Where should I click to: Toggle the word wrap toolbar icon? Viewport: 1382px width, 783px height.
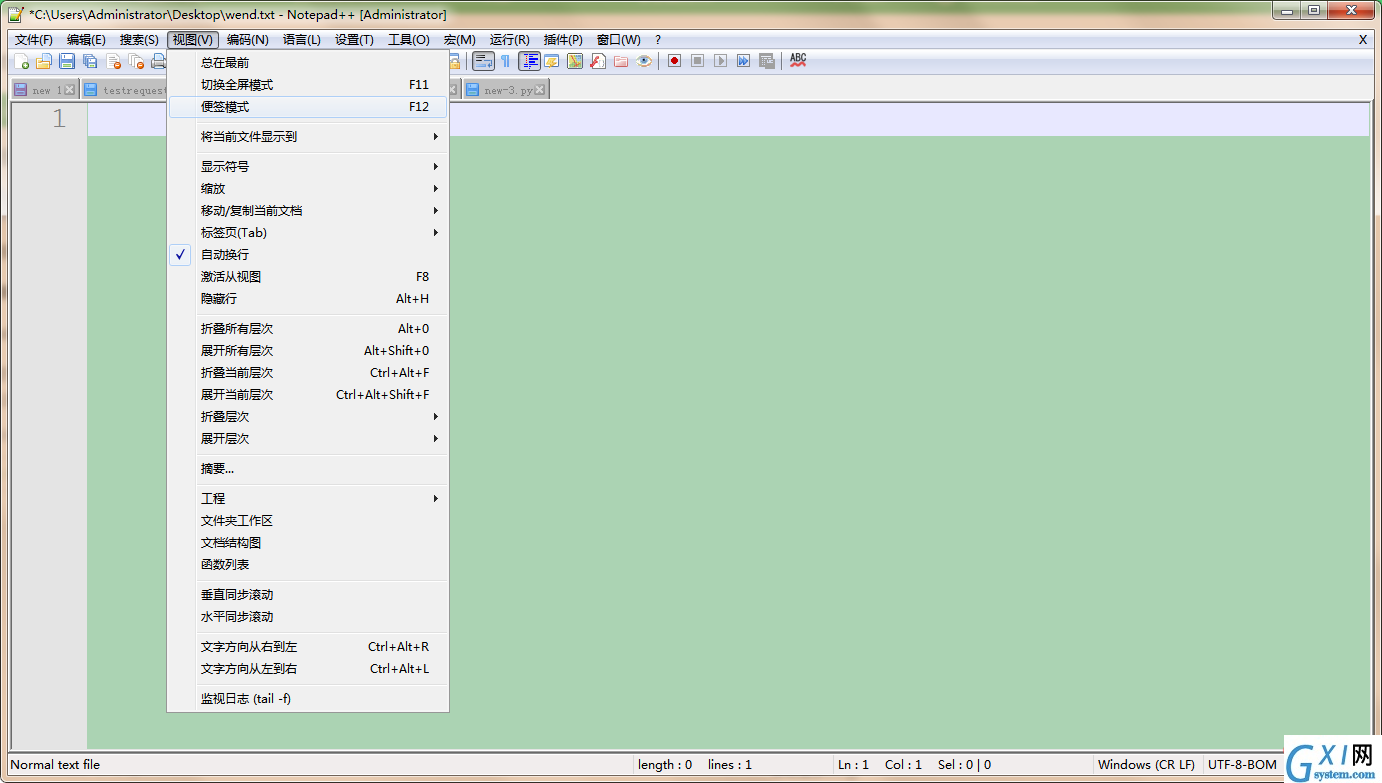tap(483, 61)
